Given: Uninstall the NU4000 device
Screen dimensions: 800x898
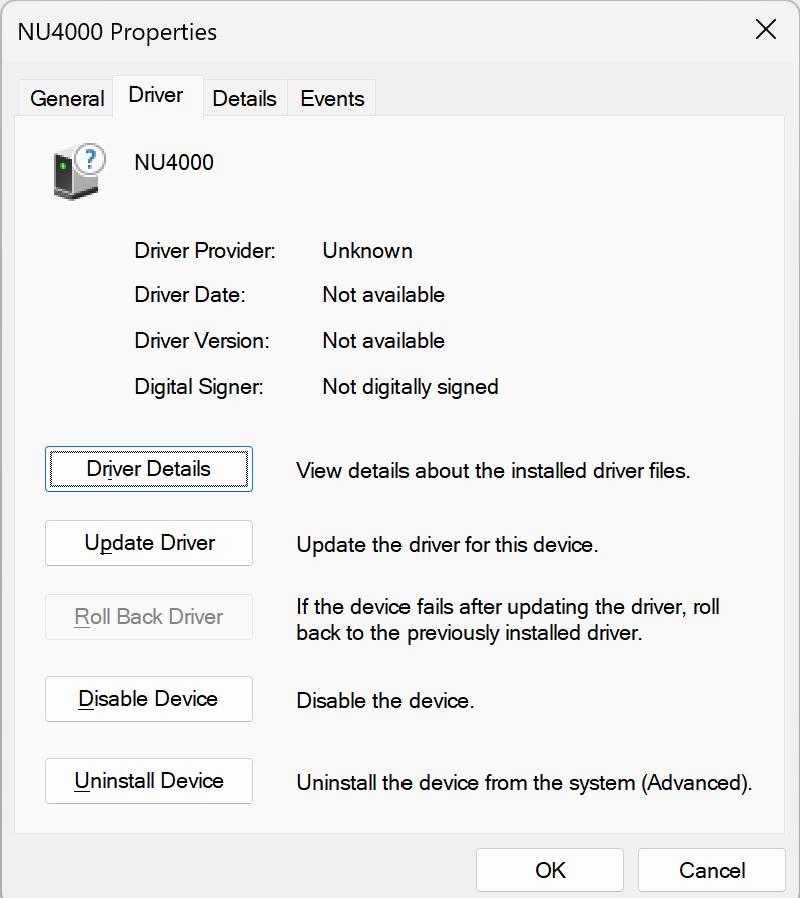Looking at the screenshot, I should coord(148,781).
